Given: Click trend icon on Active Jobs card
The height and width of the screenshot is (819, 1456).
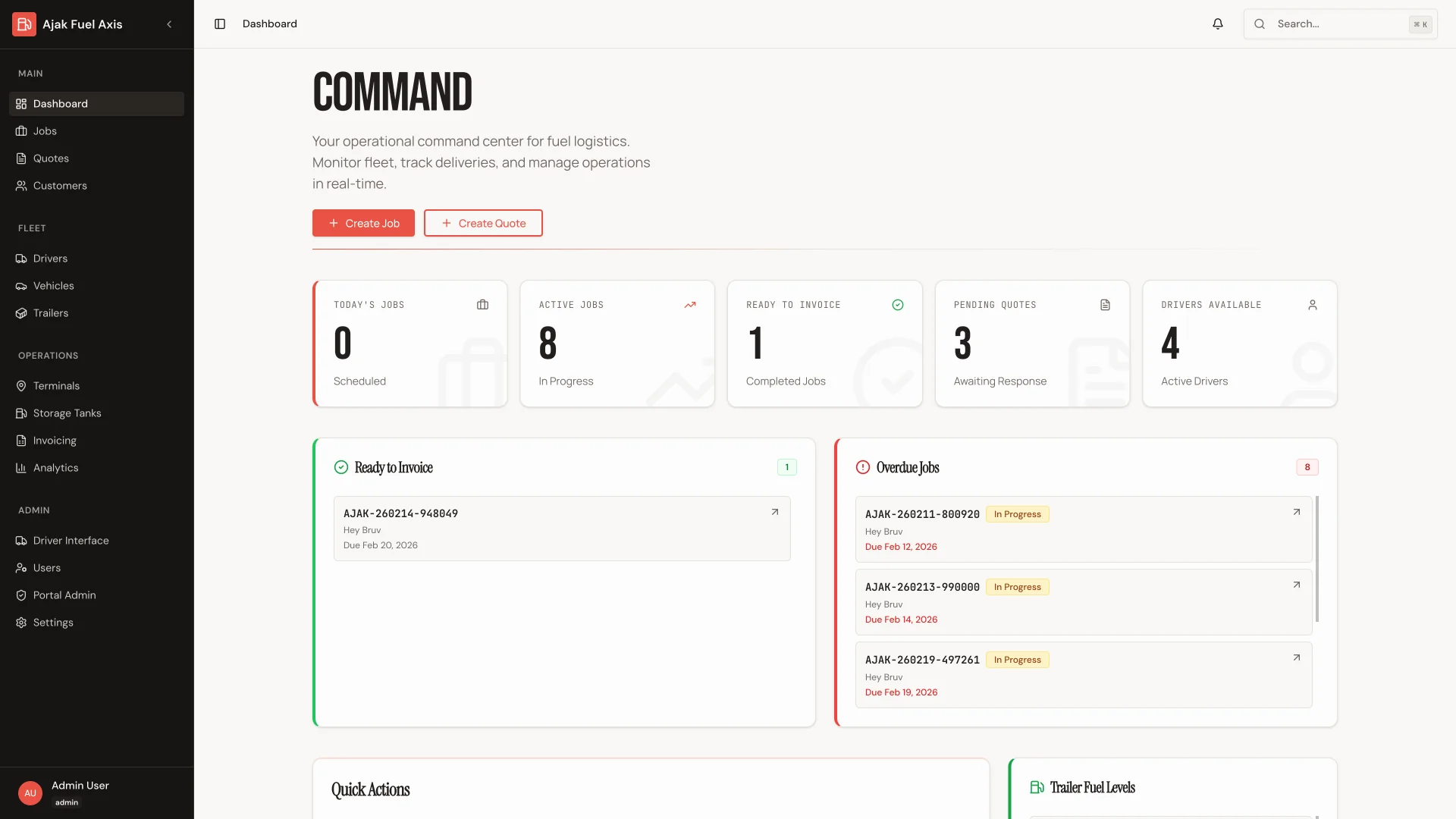Looking at the screenshot, I should tap(689, 305).
